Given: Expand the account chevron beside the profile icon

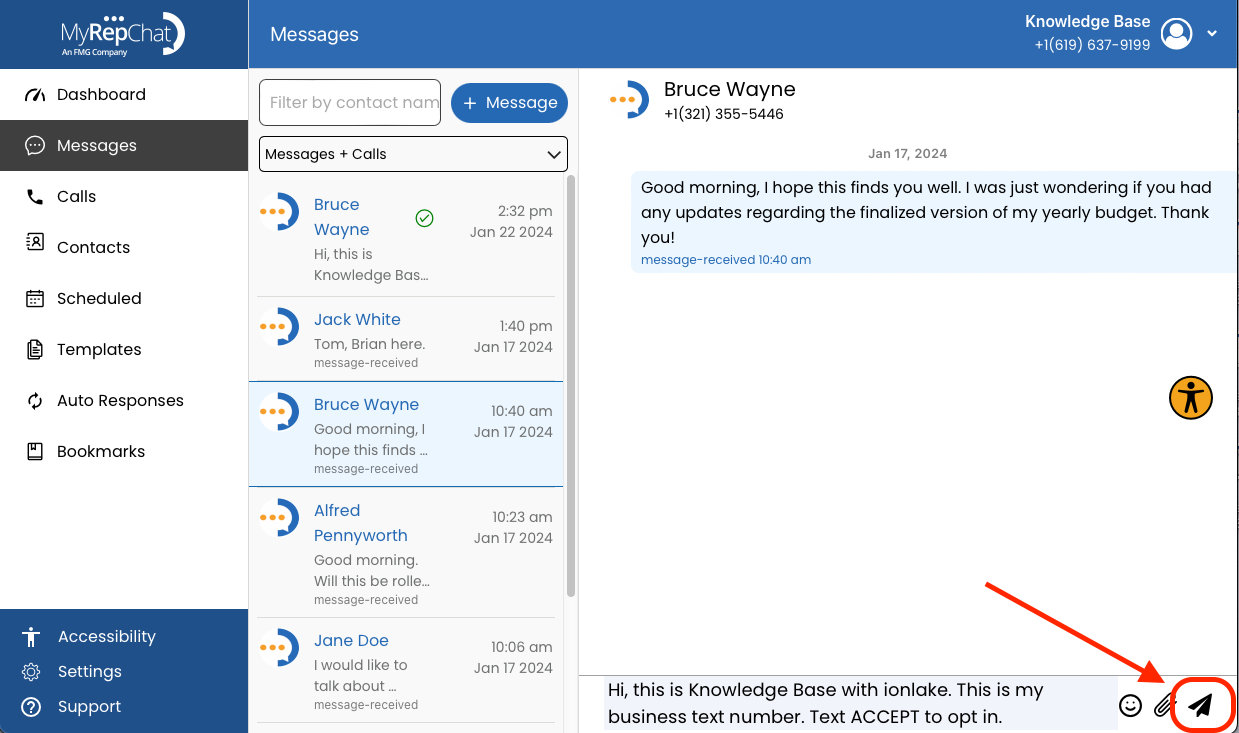Looking at the screenshot, I should coord(1211,33).
